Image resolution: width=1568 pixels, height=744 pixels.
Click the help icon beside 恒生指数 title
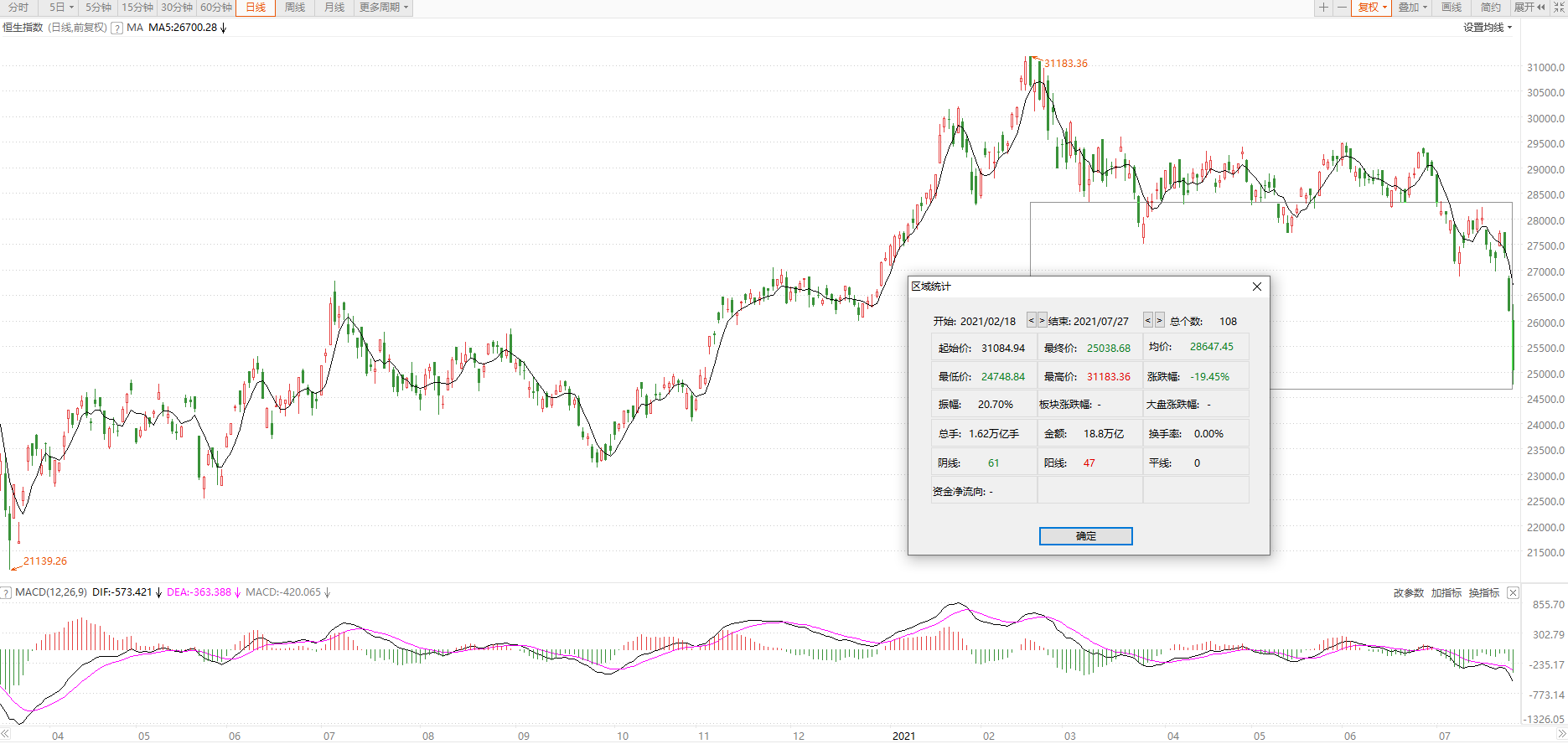(117, 28)
